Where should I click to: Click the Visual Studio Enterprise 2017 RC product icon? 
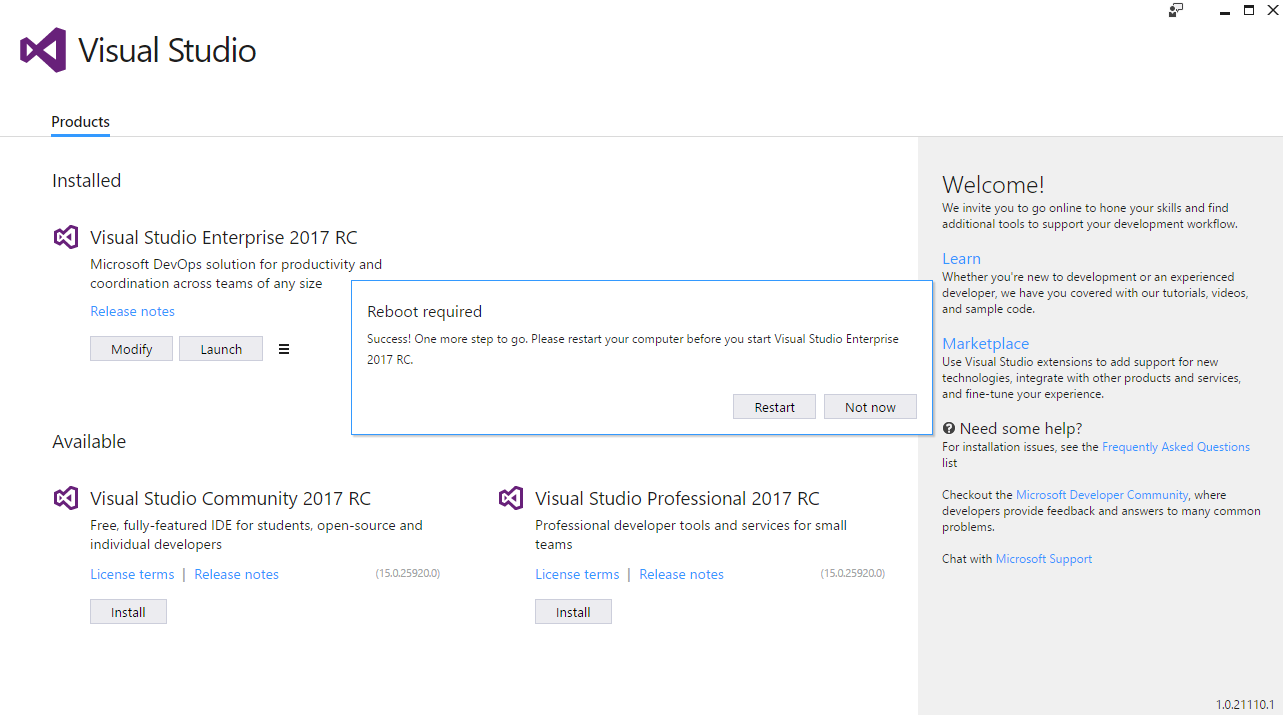click(65, 237)
